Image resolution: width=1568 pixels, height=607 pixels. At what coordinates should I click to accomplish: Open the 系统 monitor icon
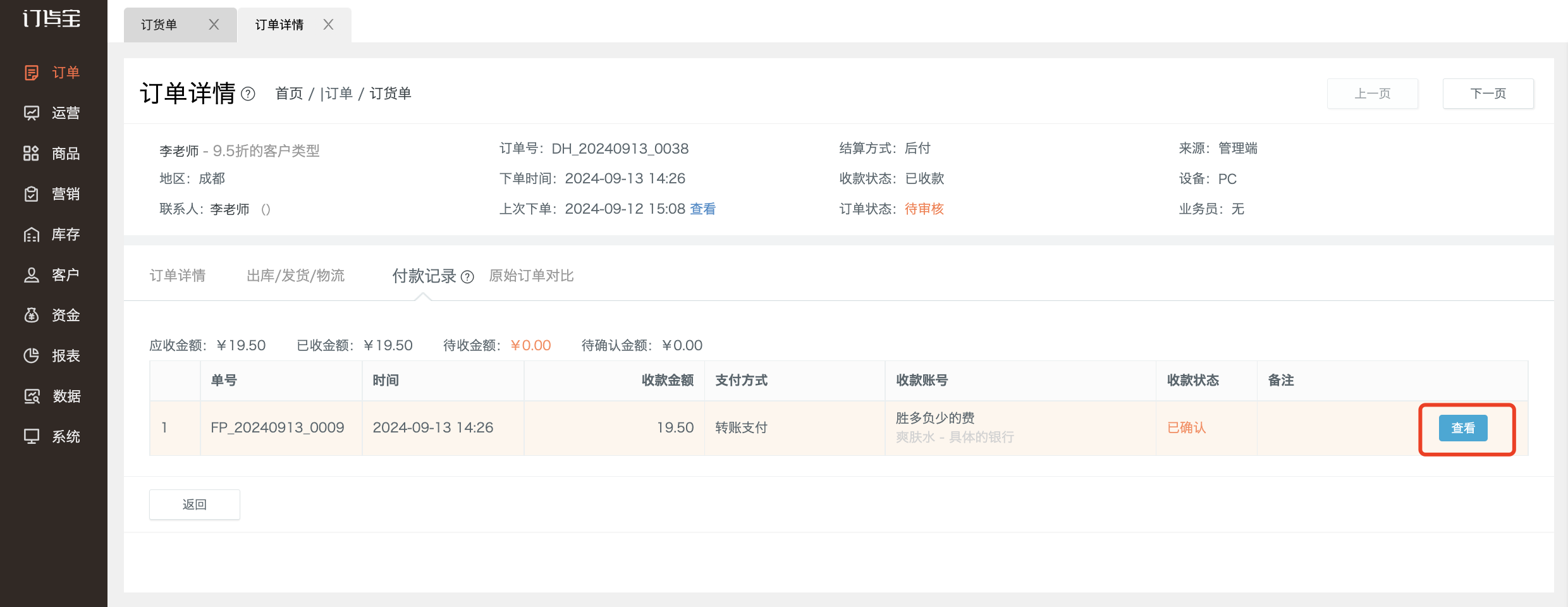click(32, 437)
